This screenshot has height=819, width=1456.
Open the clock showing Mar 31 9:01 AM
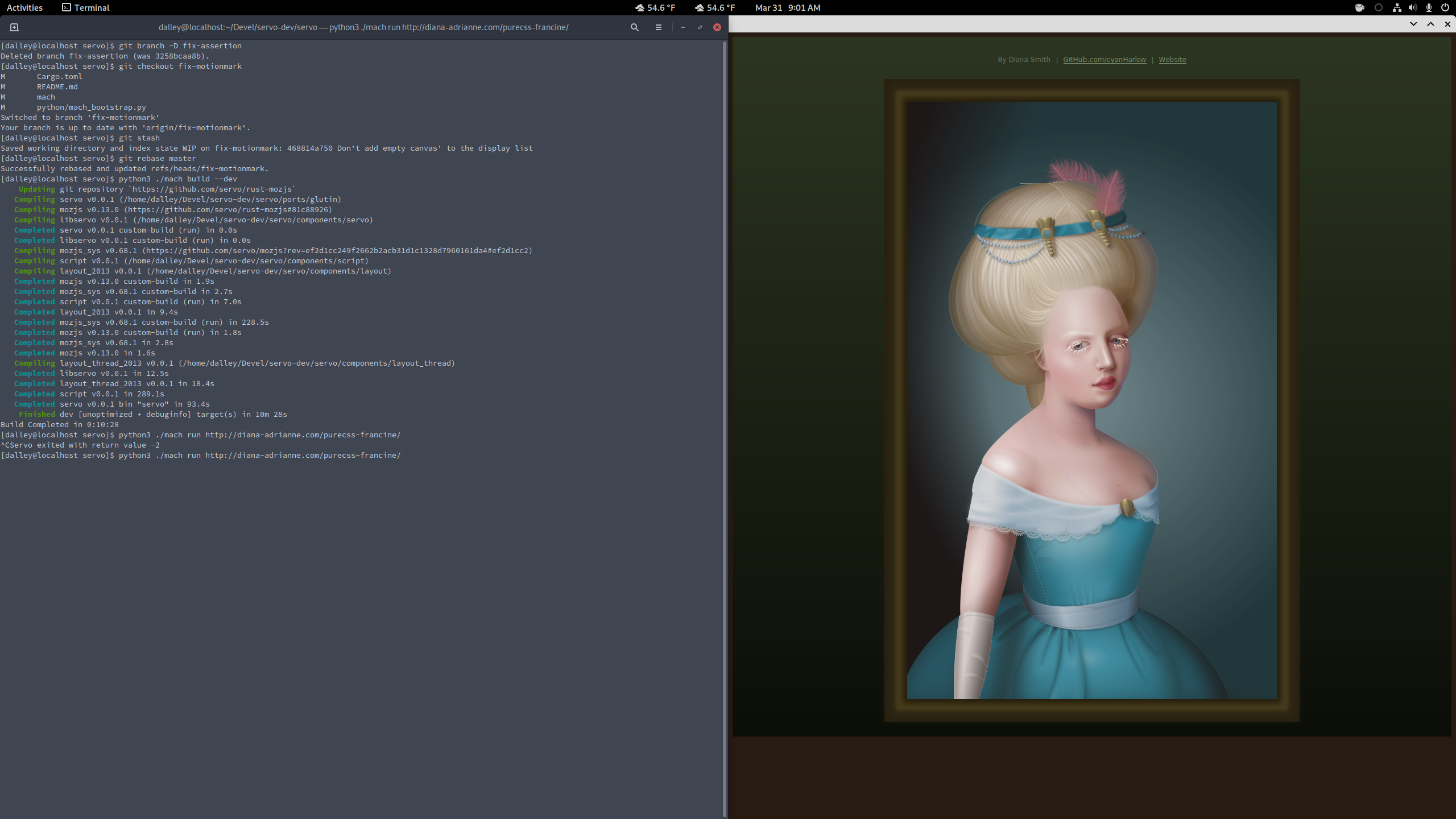pyautogui.click(x=787, y=8)
